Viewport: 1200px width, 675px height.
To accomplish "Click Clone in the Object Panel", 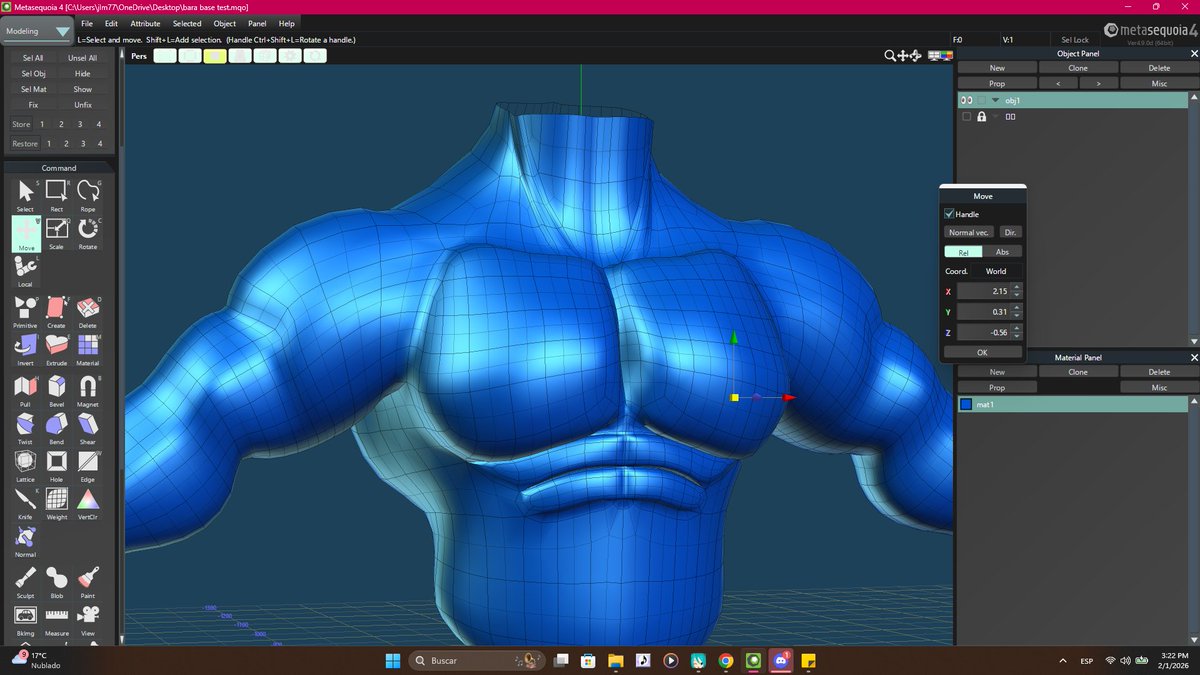I will tap(1078, 68).
